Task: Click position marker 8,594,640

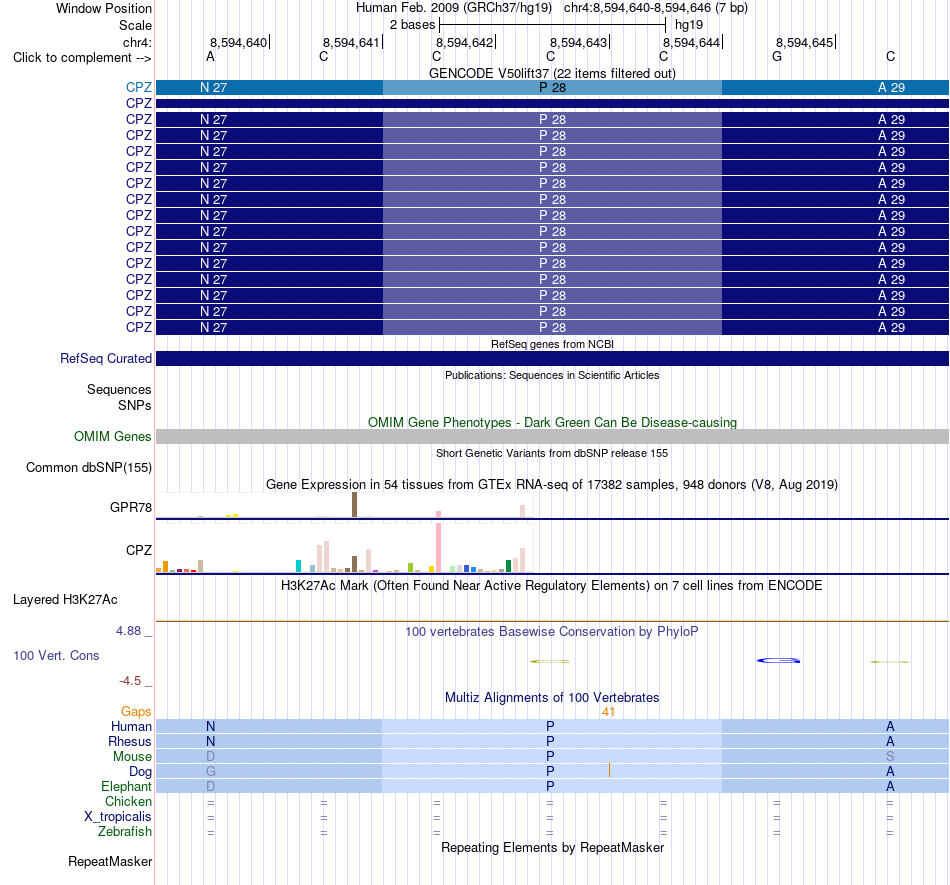Action: [x=238, y=42]
